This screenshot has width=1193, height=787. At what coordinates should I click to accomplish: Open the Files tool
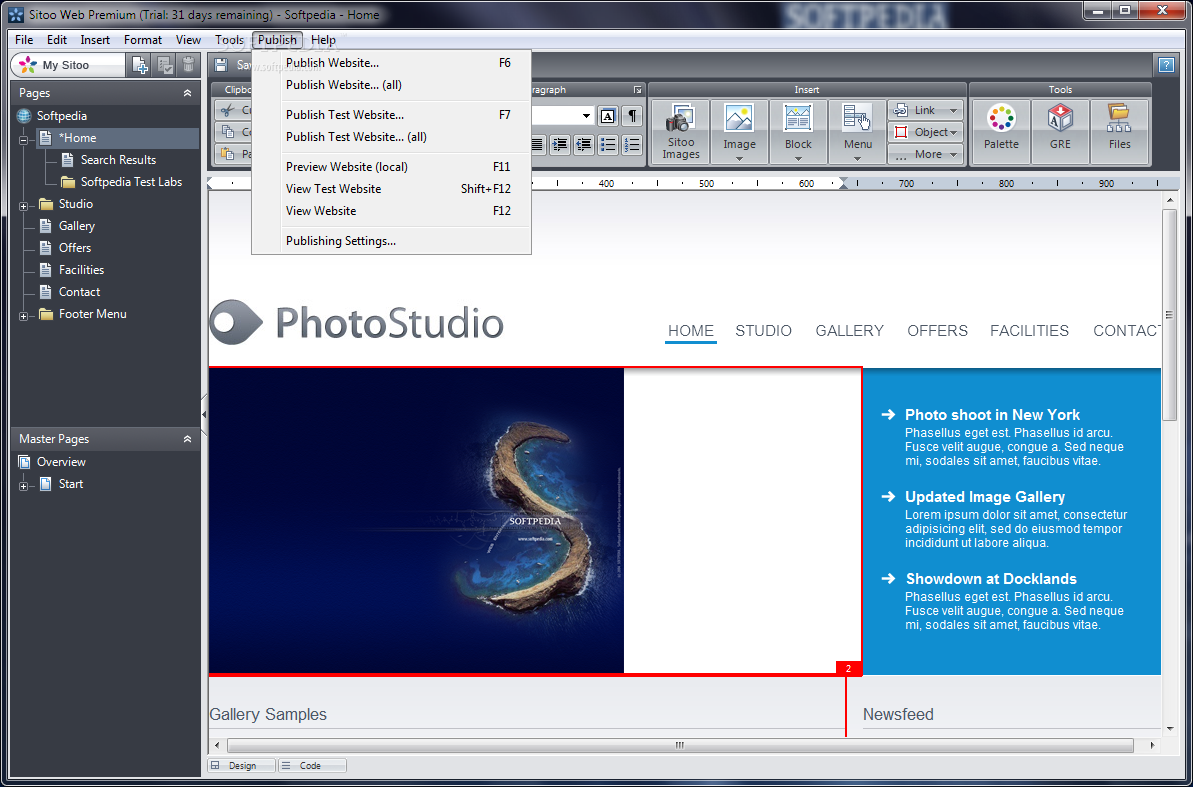1119,132
